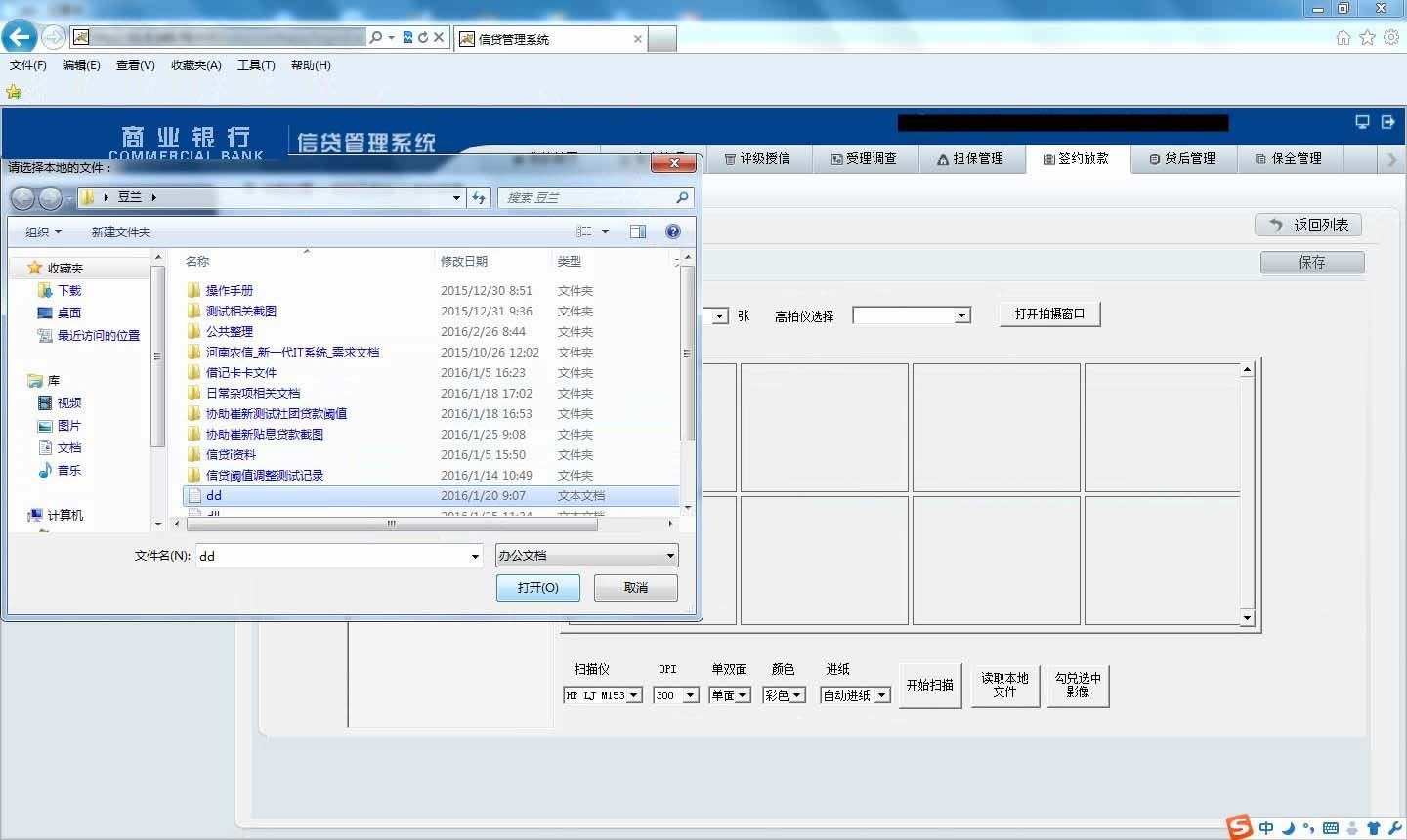
Task: Switch to the 保全管理 tab
Action: [1290, 159]
